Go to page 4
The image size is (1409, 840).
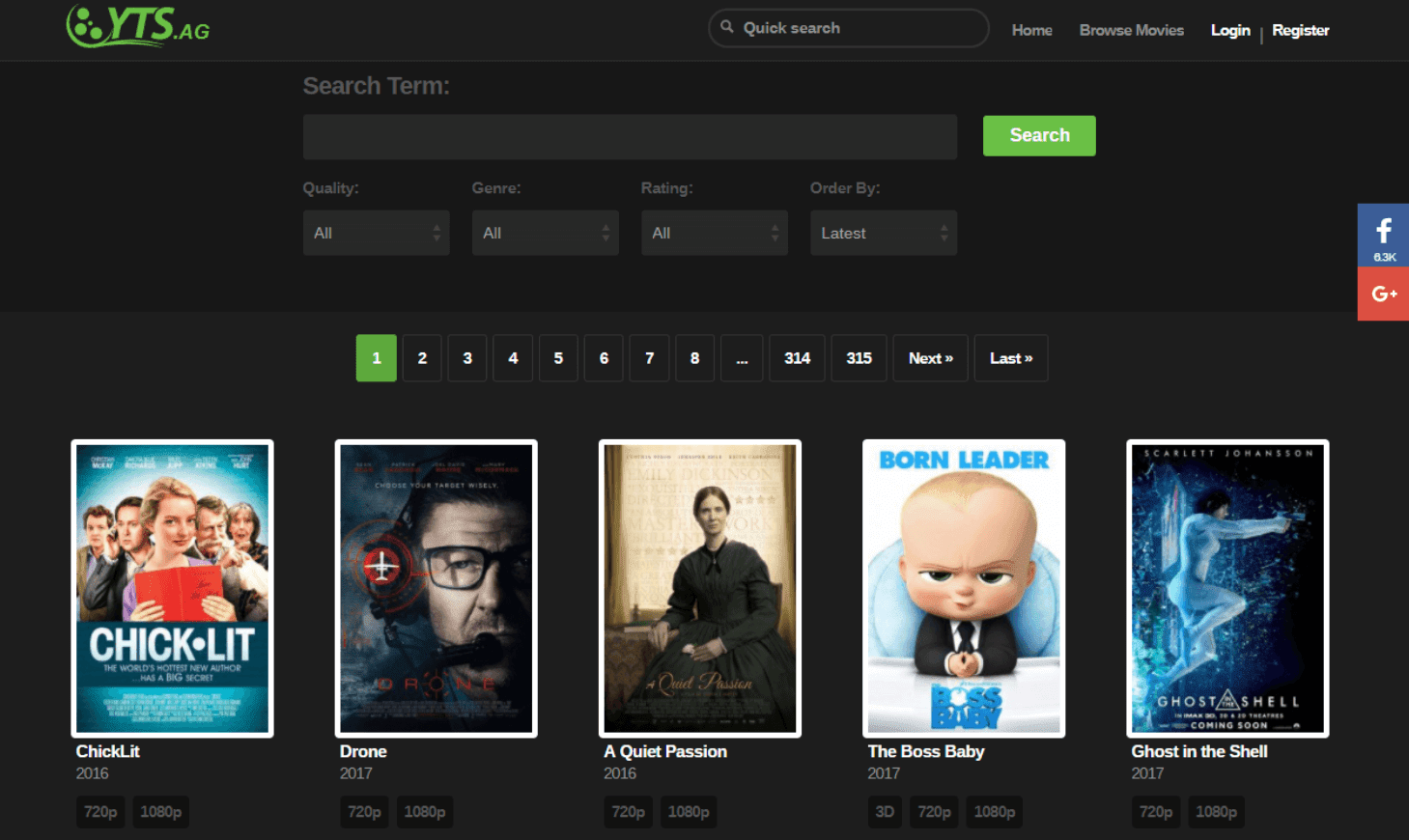(x=513, y=358)
